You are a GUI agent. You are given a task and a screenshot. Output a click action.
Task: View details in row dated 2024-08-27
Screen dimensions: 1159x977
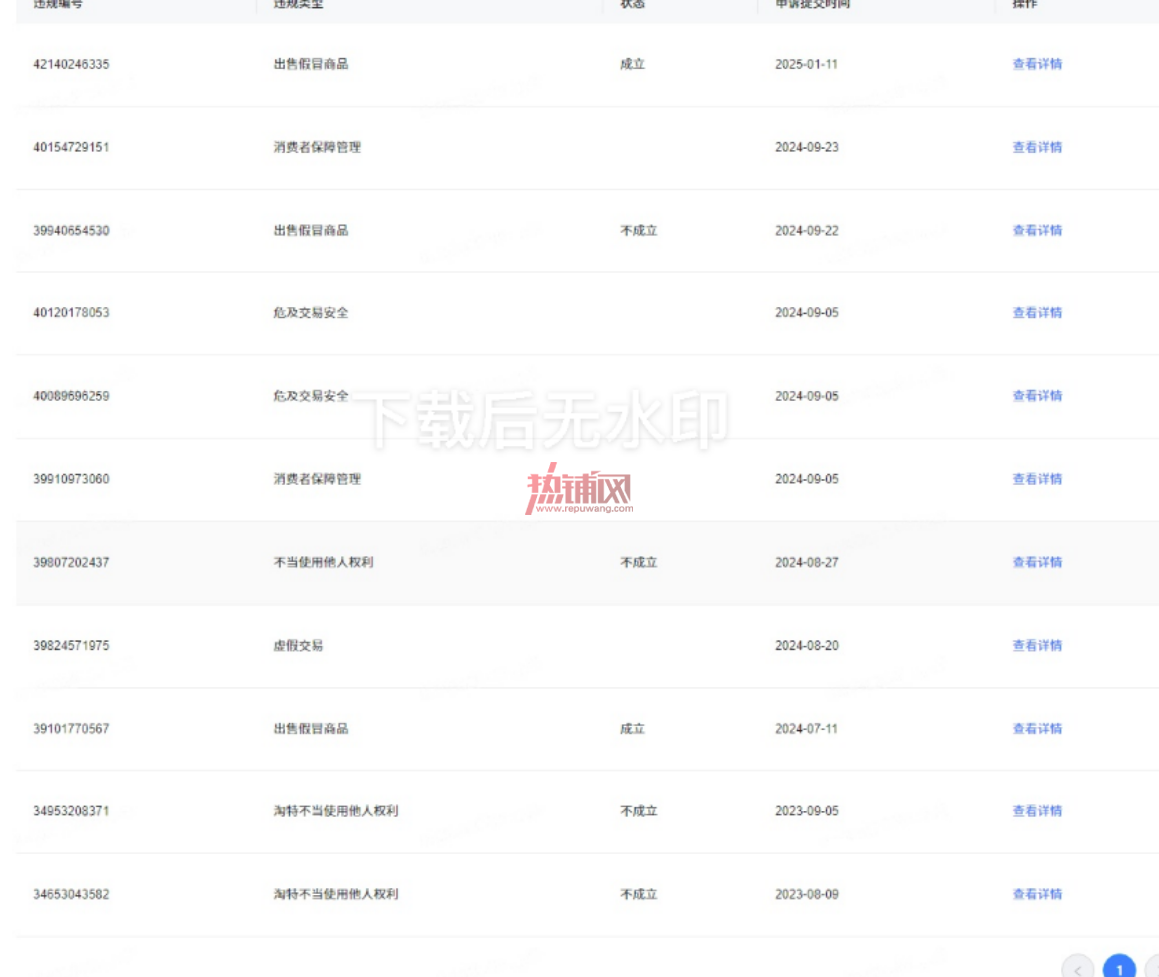click(1037, 562)
